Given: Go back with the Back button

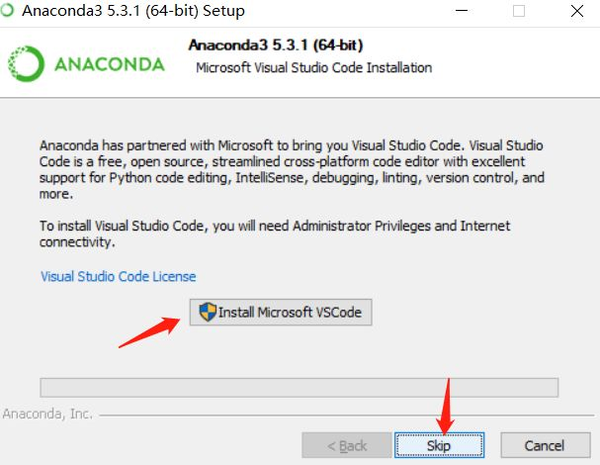Looking at the screenshot, I should click(x=347, y=445).
